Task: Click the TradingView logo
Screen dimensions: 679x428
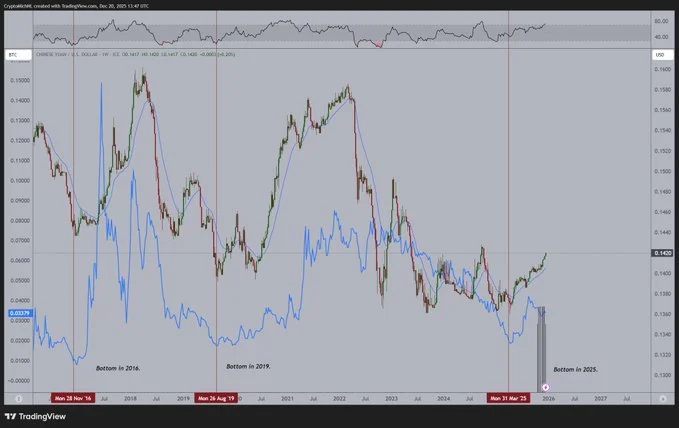Action: (x=35, y=416)
